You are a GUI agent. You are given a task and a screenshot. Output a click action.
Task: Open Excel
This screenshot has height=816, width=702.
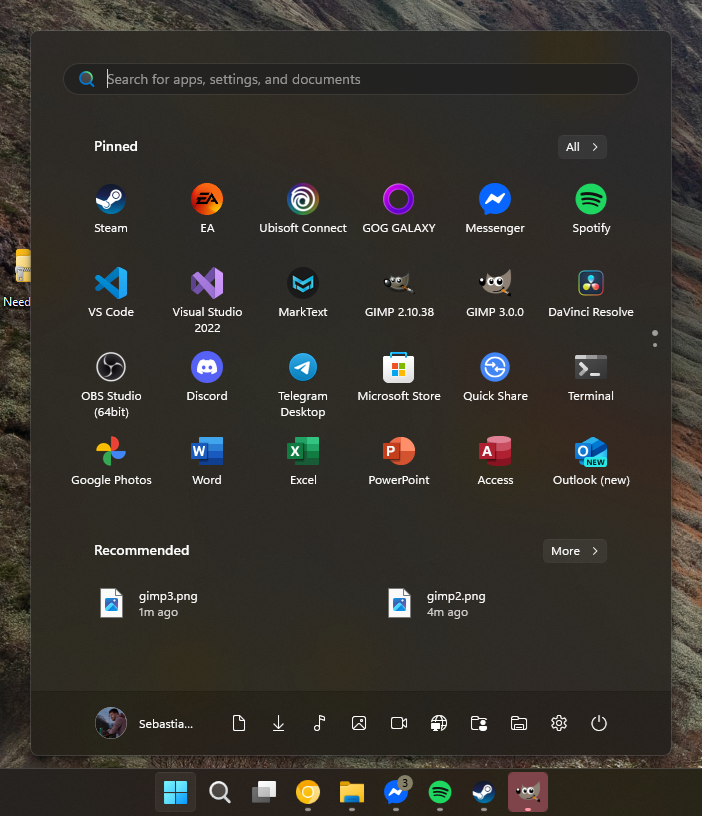pyautogui.click(x=303, y=461)
